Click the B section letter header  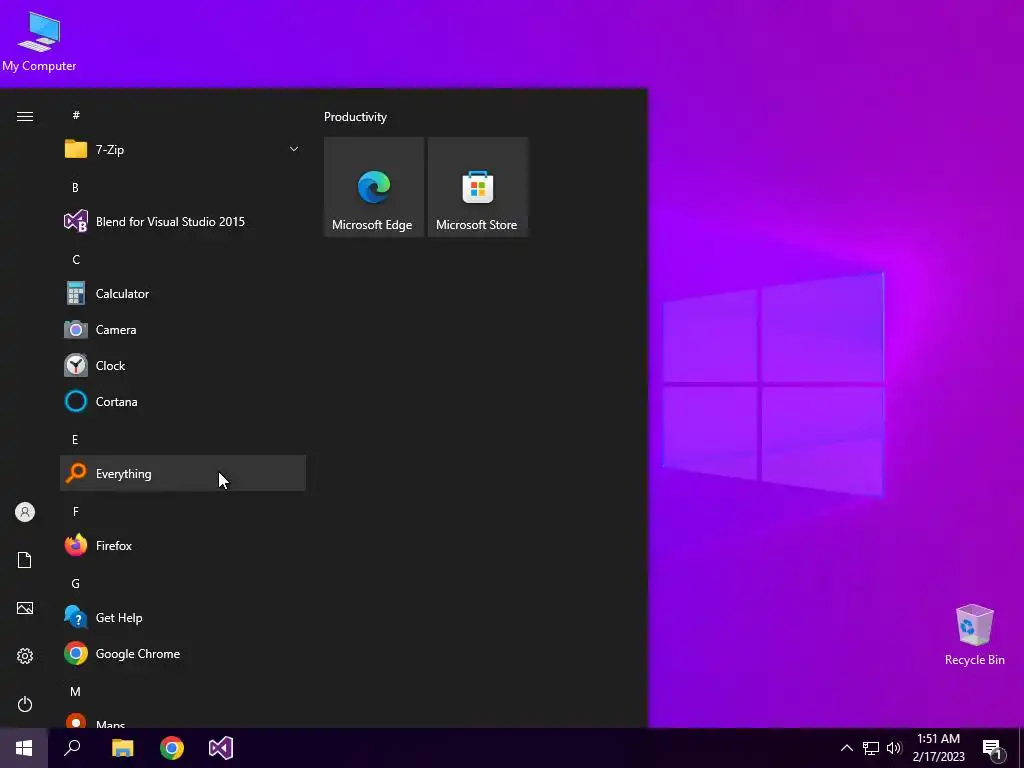(76, 187)
